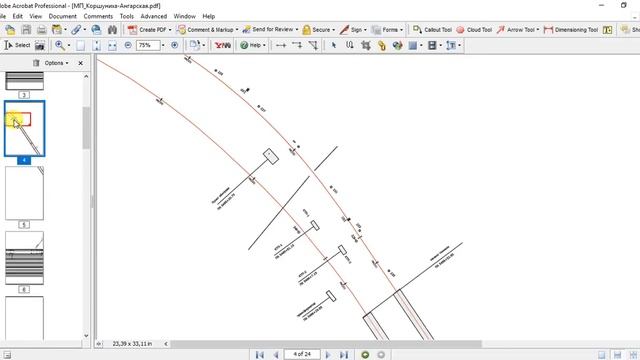This screenshot has width=640, height=360.
Task: Click the Organizer icon in the toolbar
Action: [57, 30]
